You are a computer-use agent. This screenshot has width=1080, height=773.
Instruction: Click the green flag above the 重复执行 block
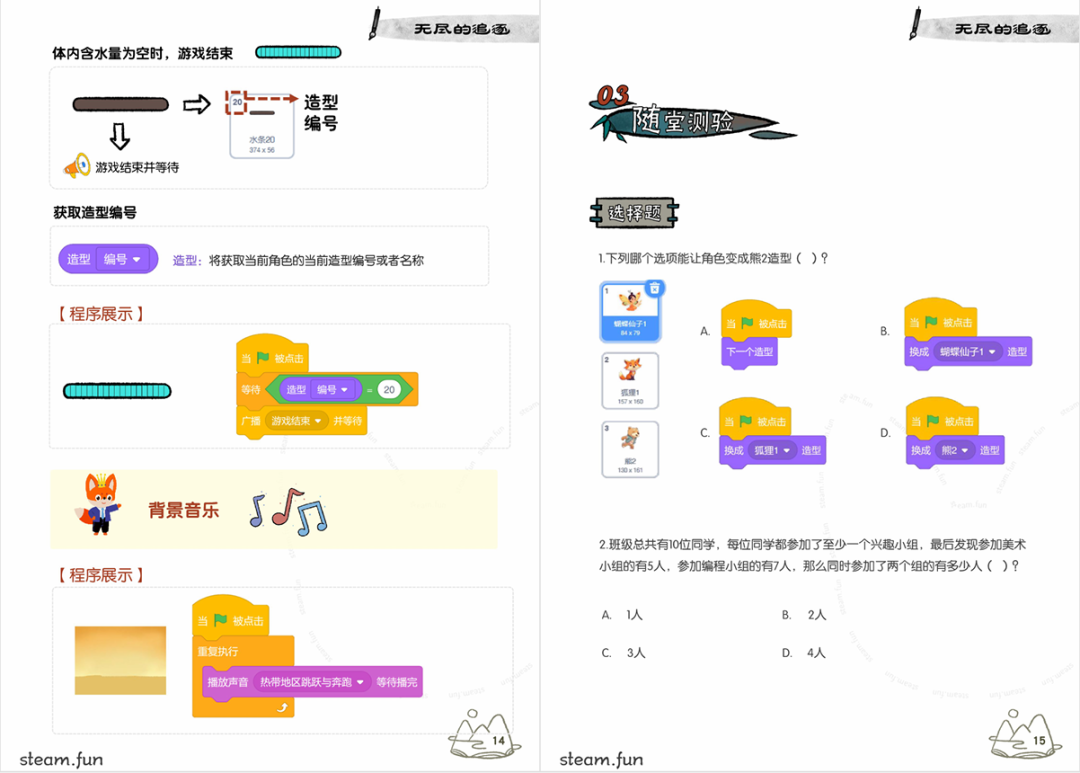220,620
